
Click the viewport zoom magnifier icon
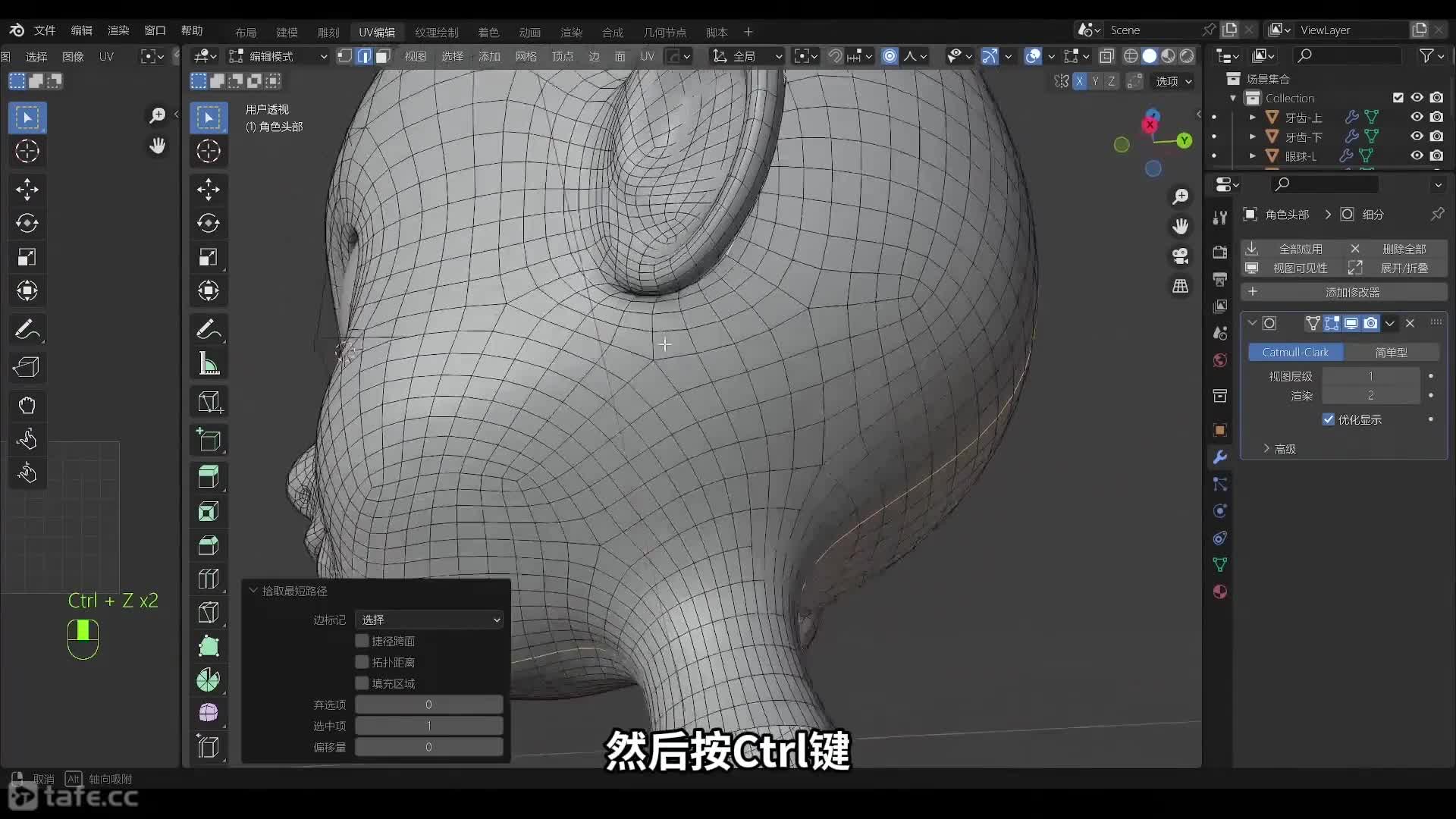[x=1181, y=197]
